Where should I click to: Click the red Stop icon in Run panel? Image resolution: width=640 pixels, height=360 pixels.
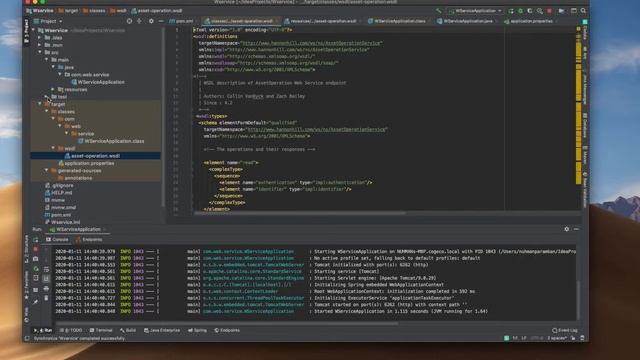pyautogui.click(x=36, y=249)
